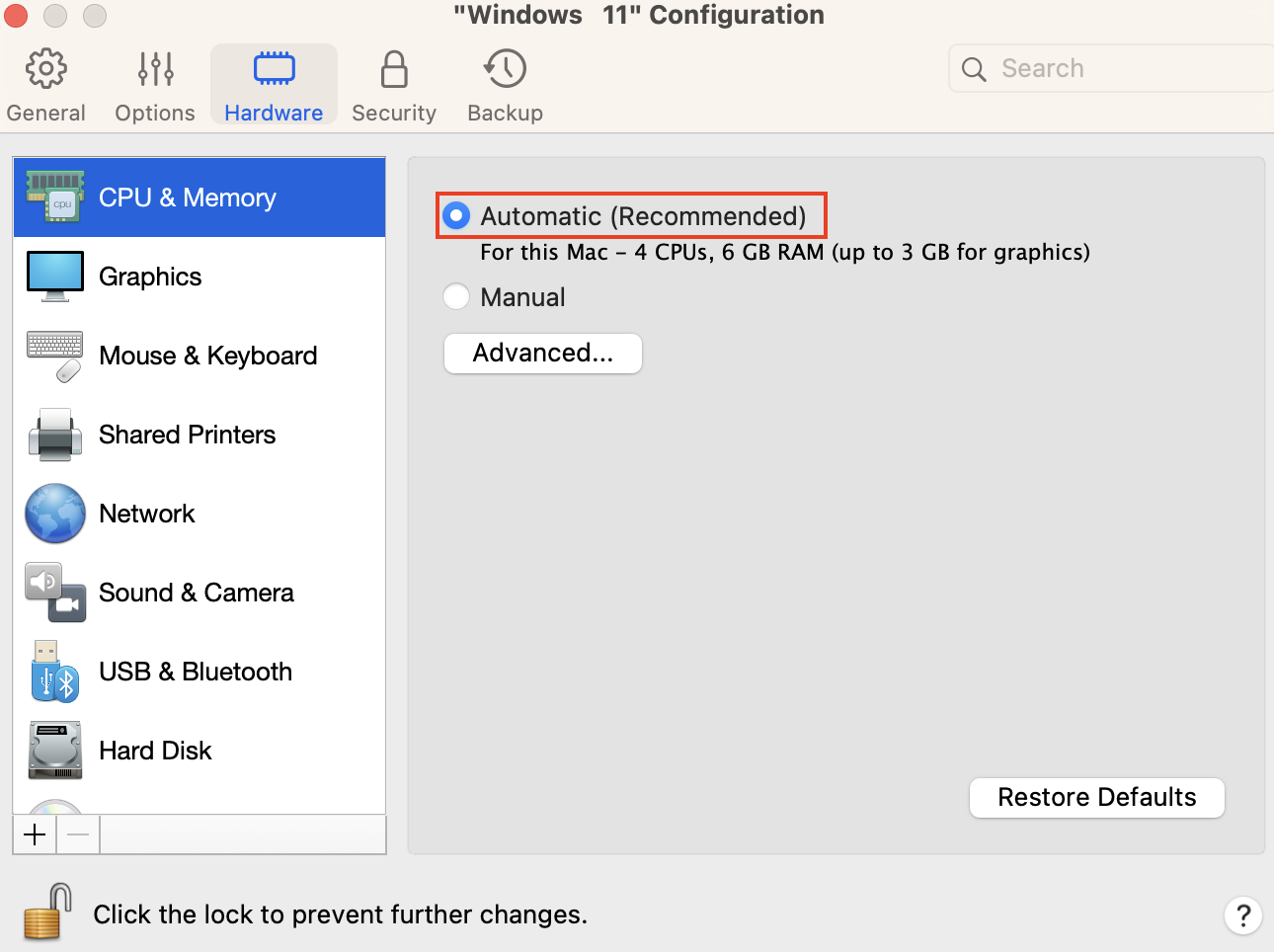Open Network configuration
The height and width of the screenshot is (952, 1274).
click(x=54, y=514)
